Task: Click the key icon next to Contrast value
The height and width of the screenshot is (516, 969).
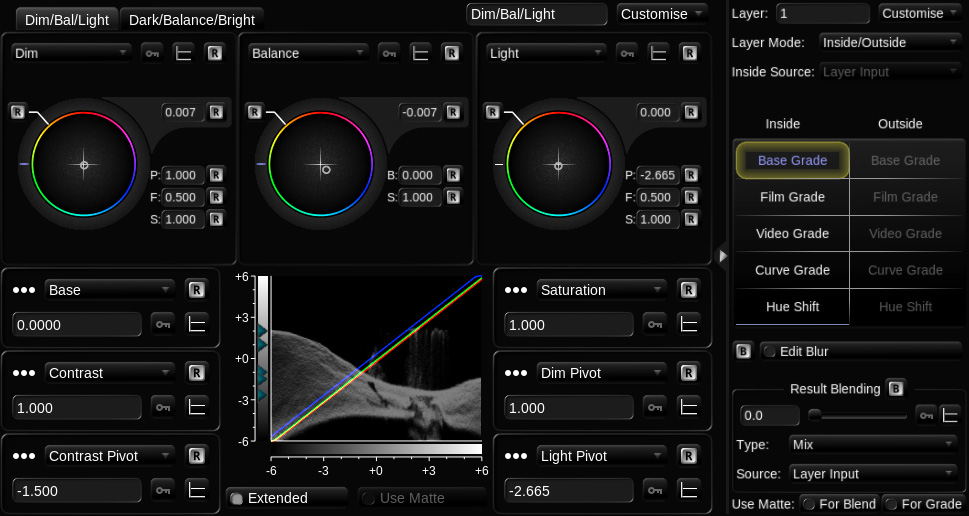Action: pos(161,407)
